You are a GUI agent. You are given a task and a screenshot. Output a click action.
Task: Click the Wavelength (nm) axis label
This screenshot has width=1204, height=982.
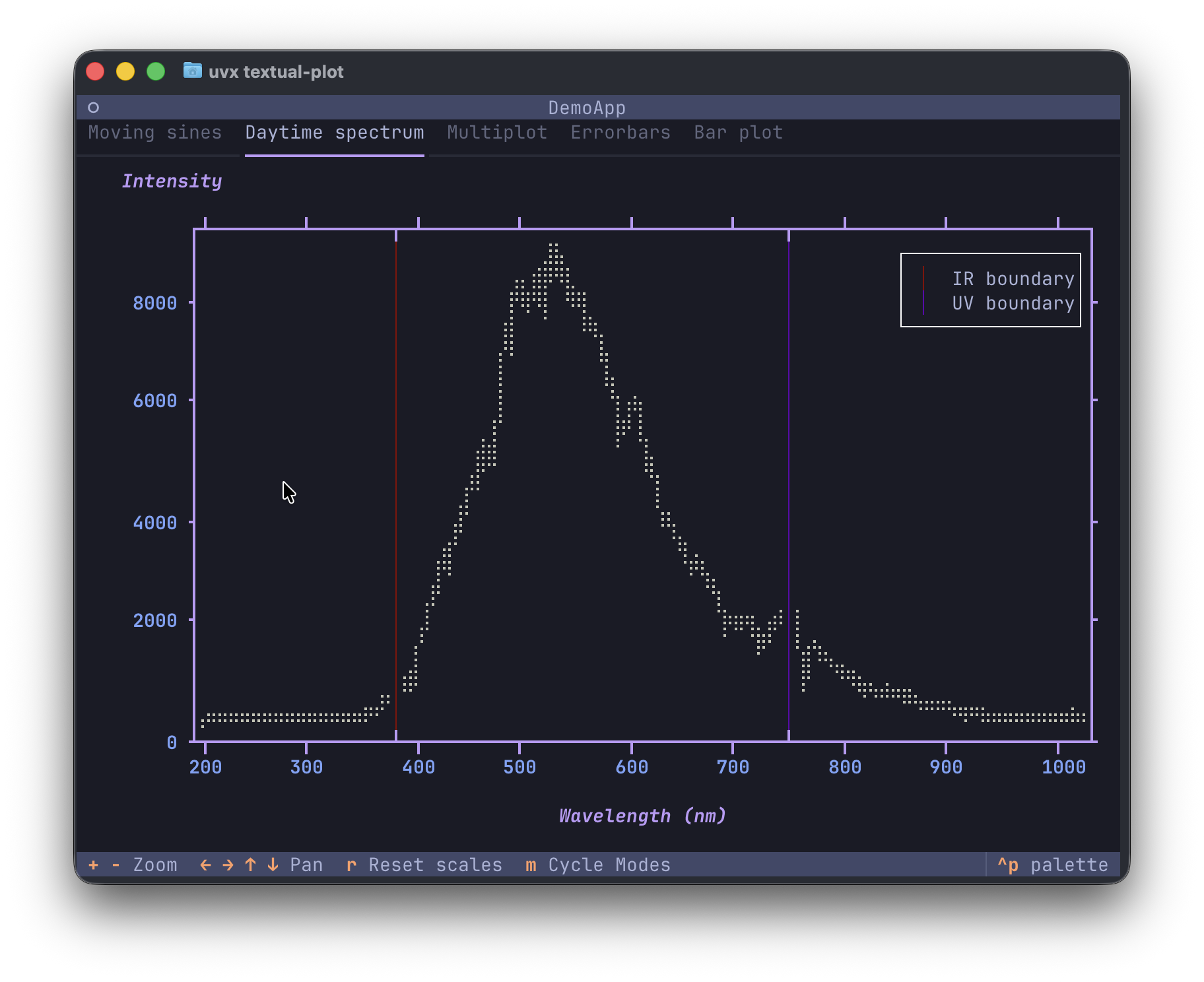tap(642, 816)
